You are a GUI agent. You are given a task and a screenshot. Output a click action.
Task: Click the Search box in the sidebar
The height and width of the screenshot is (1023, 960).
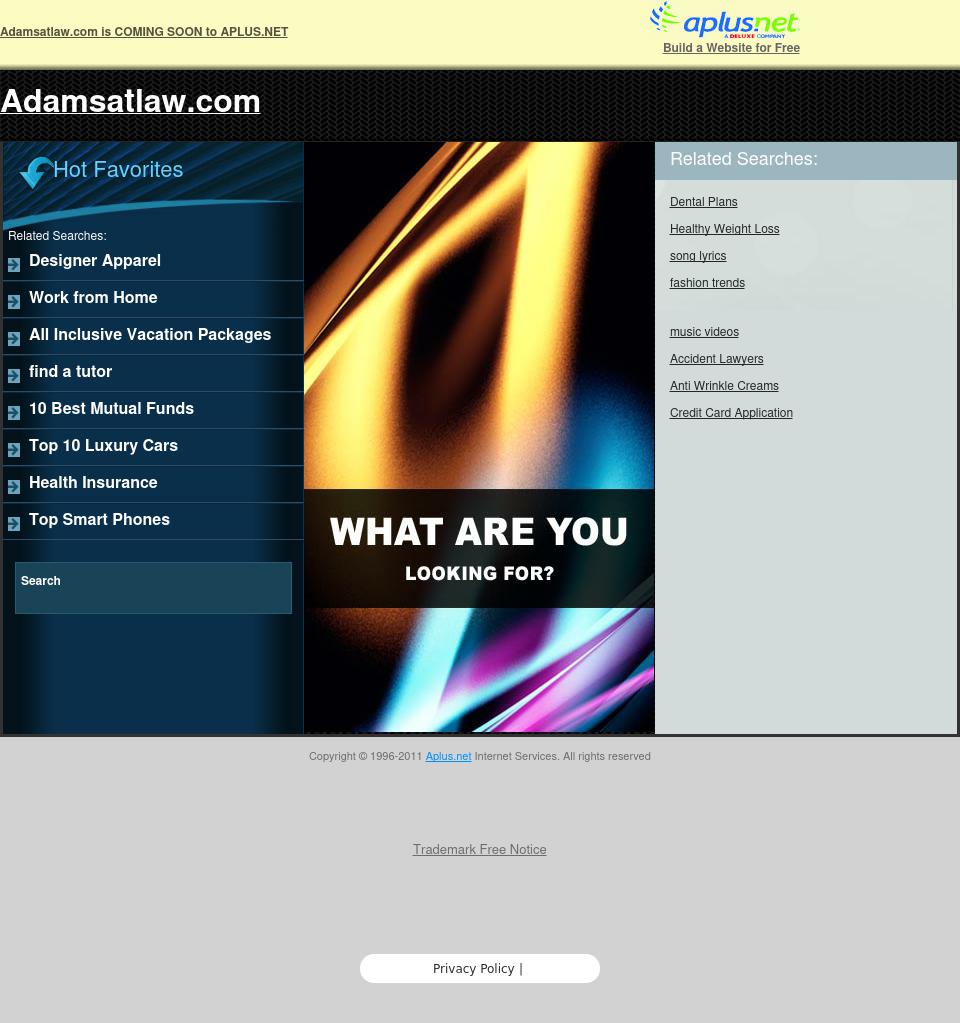point(153,588)
